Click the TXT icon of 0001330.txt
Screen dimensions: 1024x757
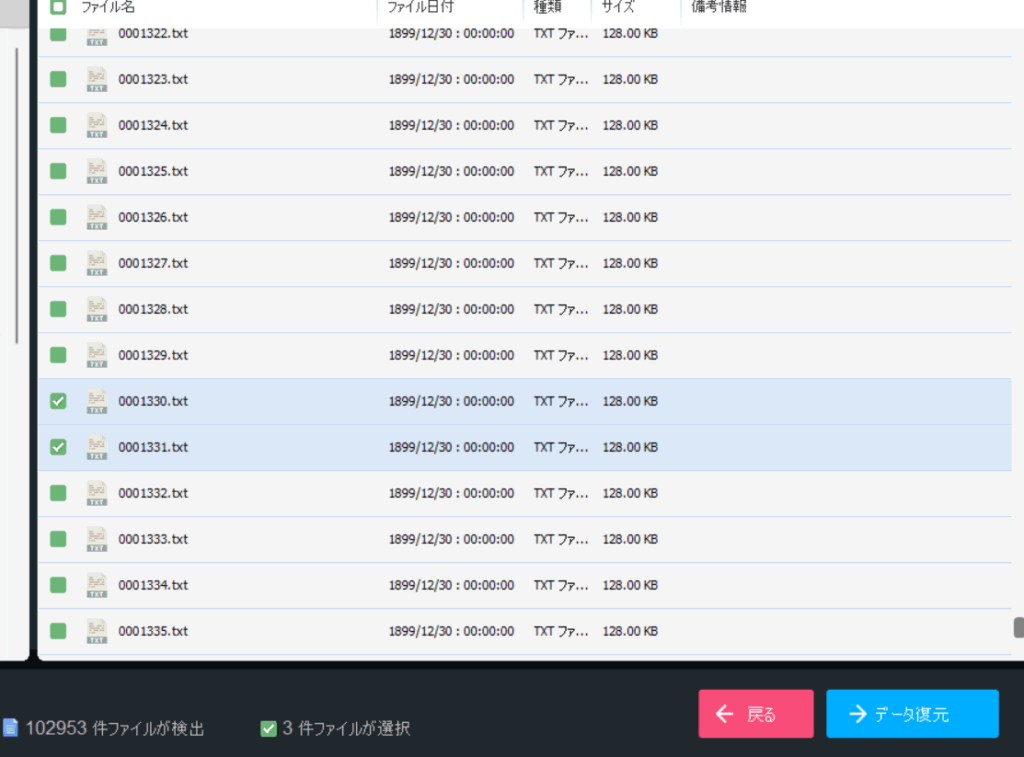pos(96,401)
